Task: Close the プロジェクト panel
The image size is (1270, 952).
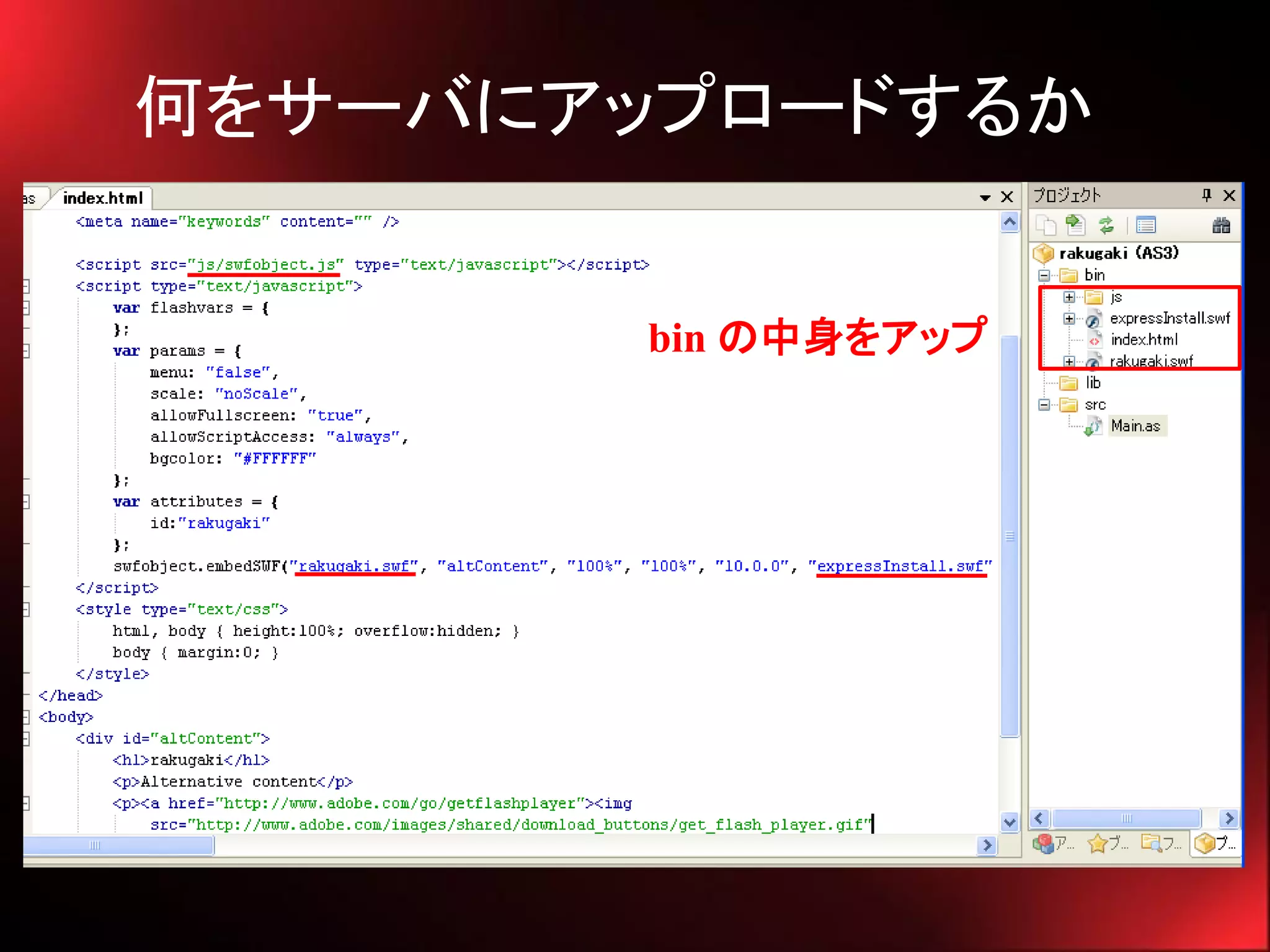Action: (1229, 196)
